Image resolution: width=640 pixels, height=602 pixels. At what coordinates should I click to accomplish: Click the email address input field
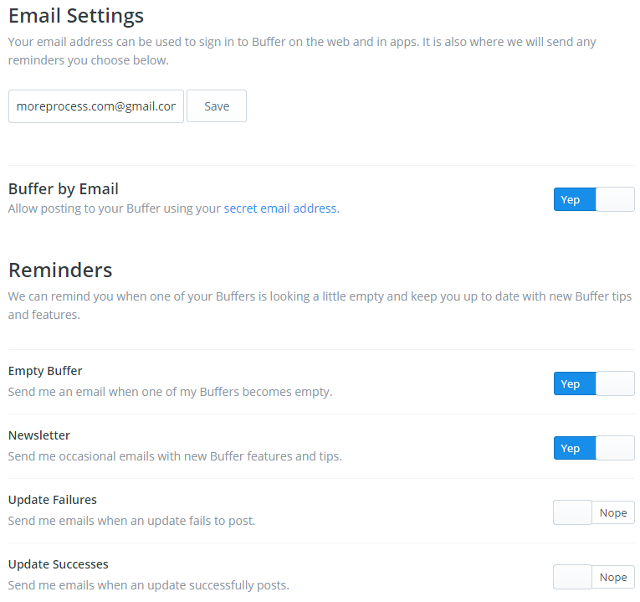[96, 106]
